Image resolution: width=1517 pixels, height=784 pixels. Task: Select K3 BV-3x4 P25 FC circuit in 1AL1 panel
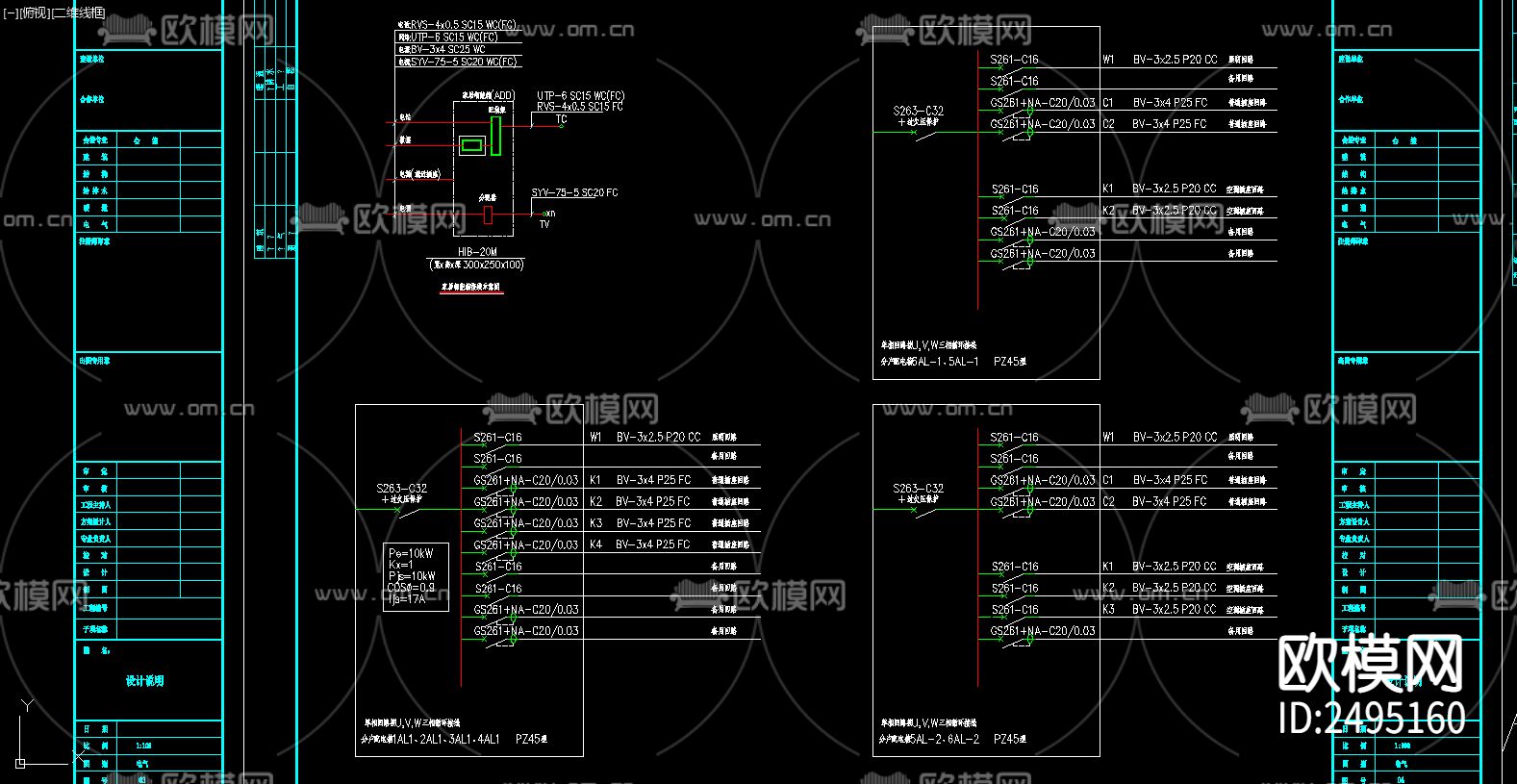coord(640,523)
